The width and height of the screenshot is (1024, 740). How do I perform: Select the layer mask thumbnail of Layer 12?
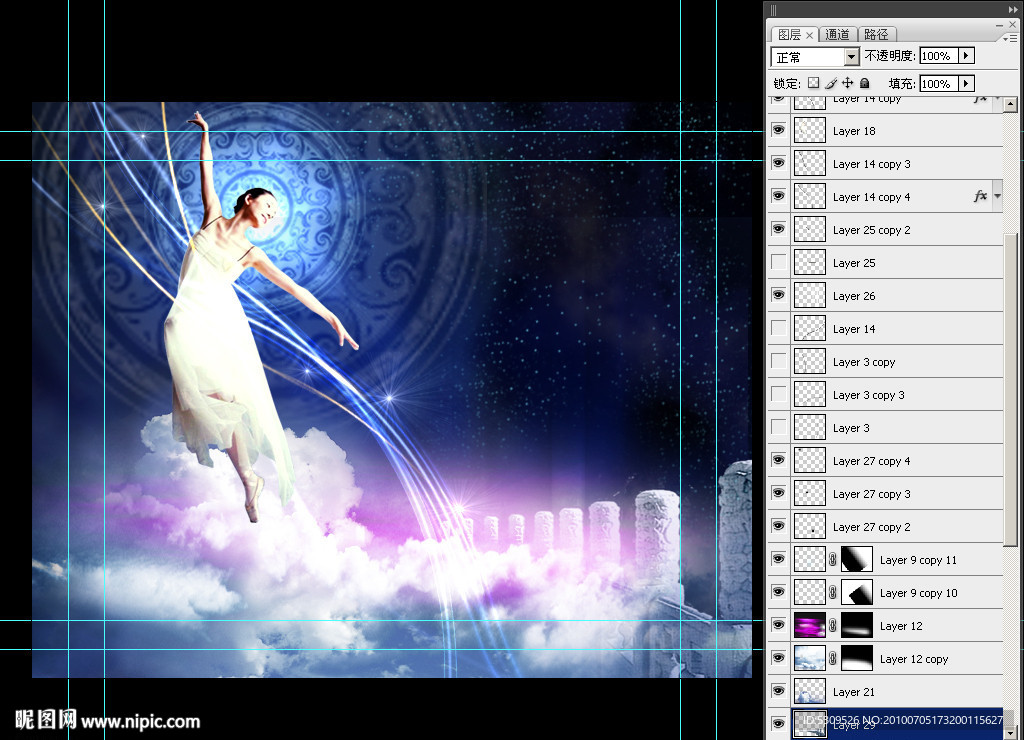coord(857,625)
